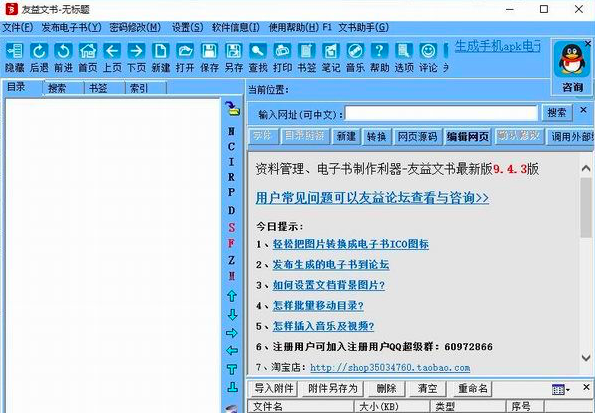Click the QQ penguin 咨询 icon

pos(572,60)
